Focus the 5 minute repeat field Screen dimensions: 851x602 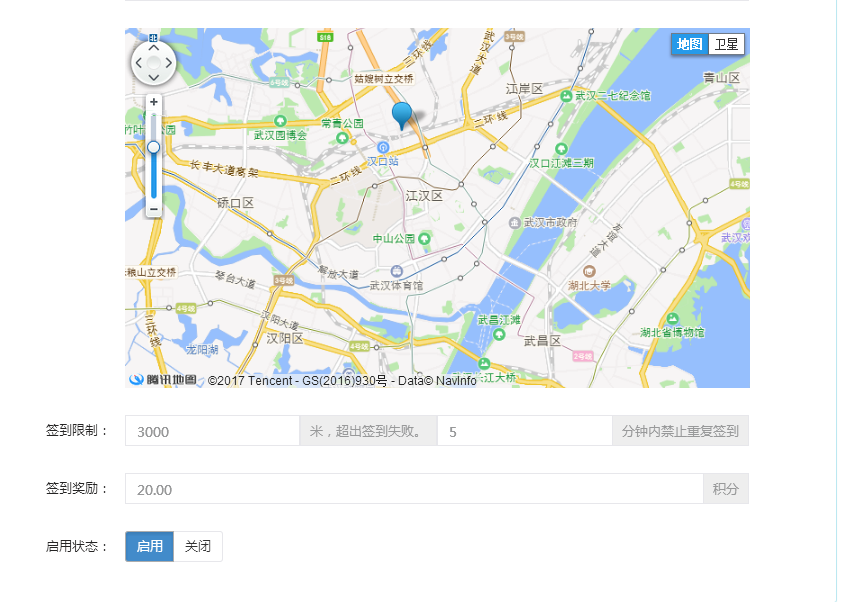[525, 431]
